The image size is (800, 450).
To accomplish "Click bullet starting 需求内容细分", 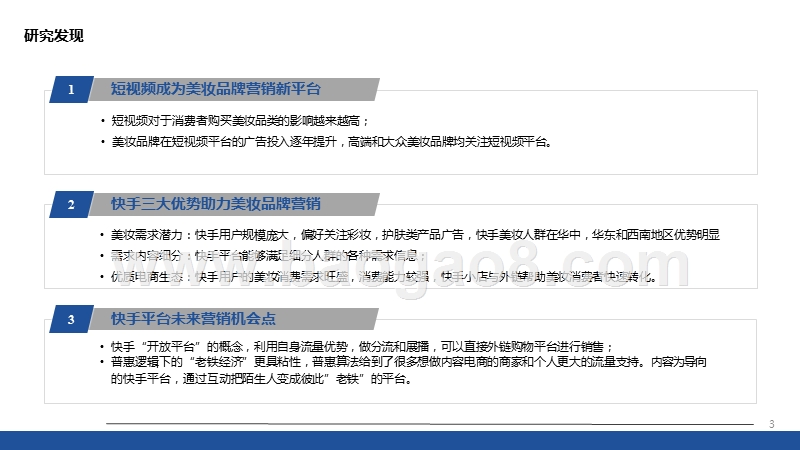I will click(x=269, y=256).
